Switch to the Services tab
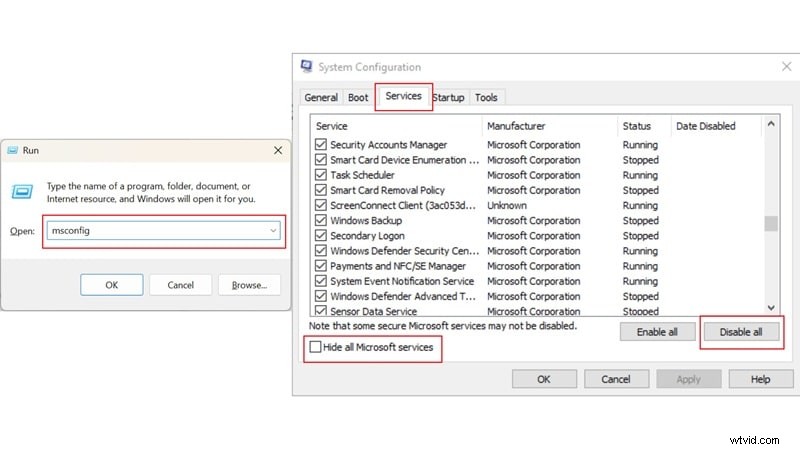Screen dimensions: 800x450 point(403,97)
